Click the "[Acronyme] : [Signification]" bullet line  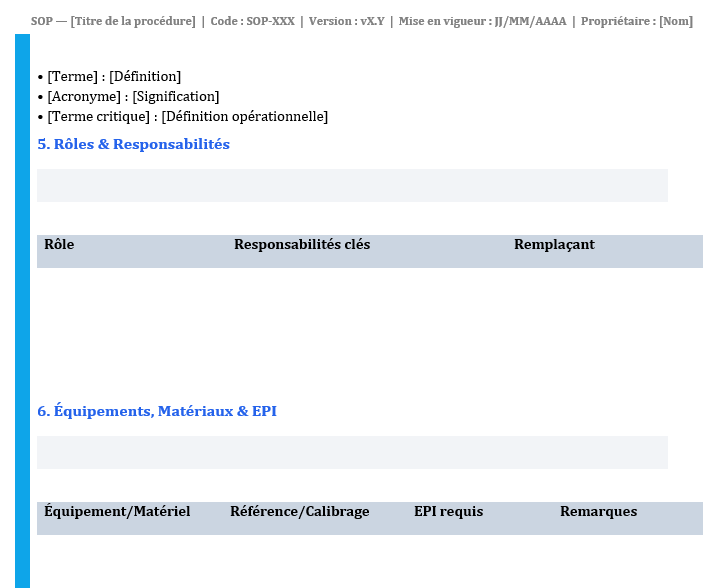click(133, 97)
